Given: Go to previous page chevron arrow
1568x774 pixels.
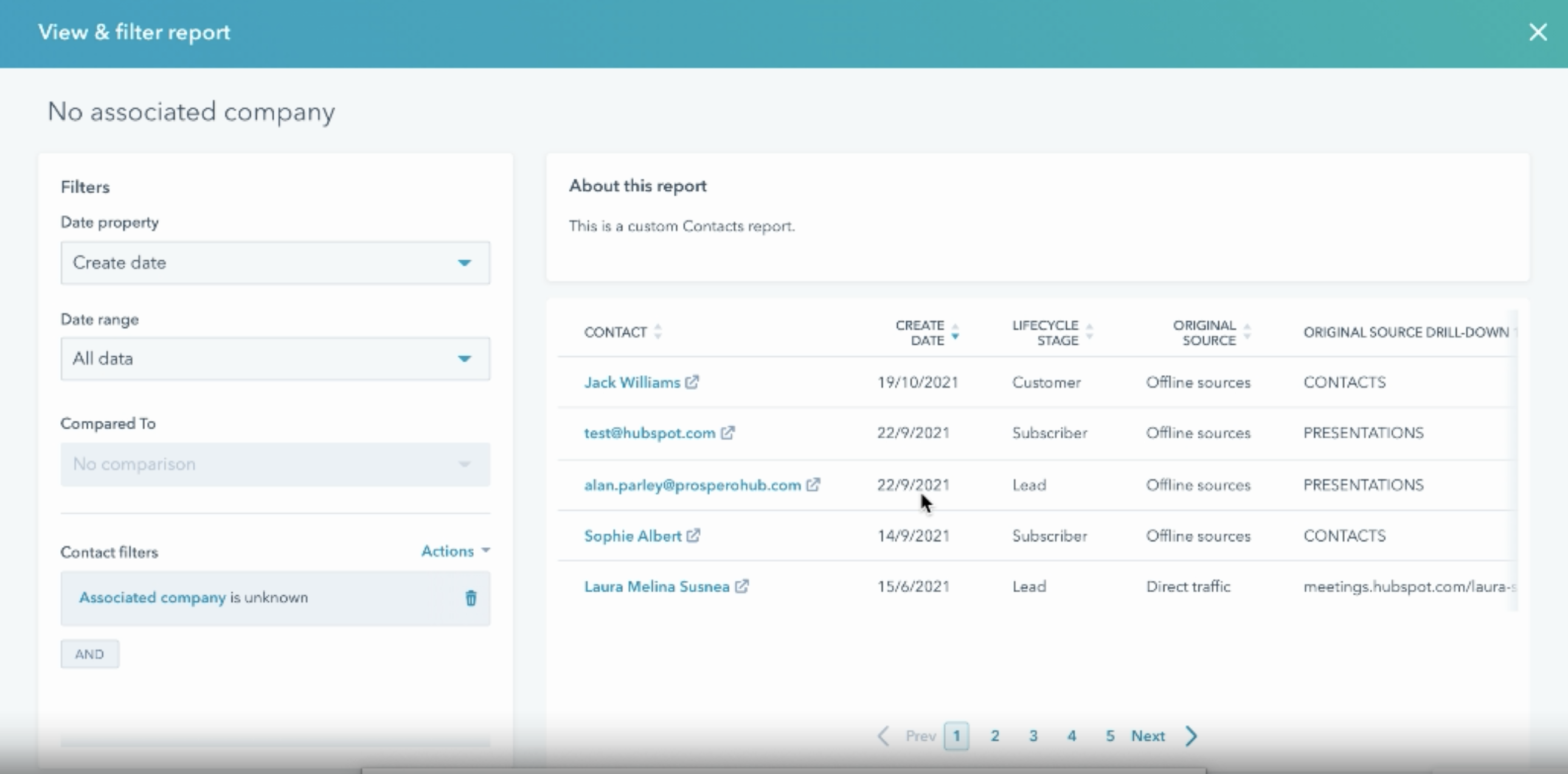Looking at the screenshot, I should 883,736.
